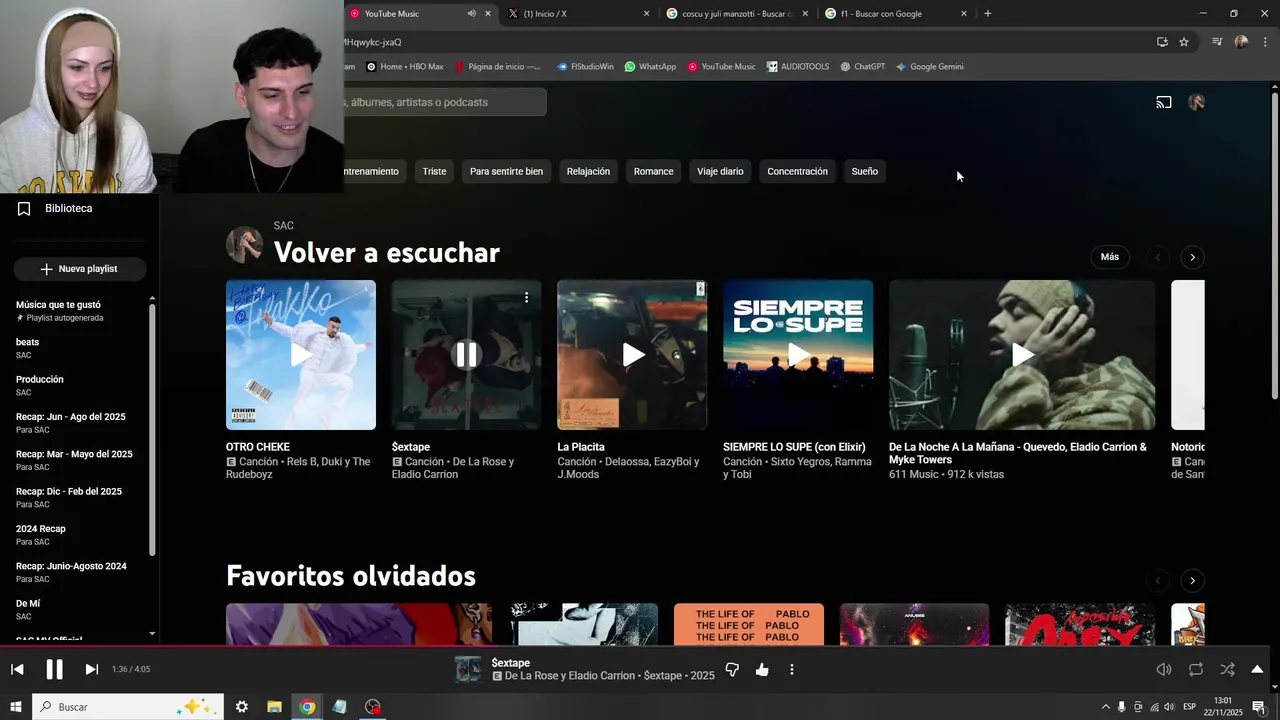Open File Explorer from the taskbar
Viewport: 1280px width, 720px height.
(x=274, y=707)
